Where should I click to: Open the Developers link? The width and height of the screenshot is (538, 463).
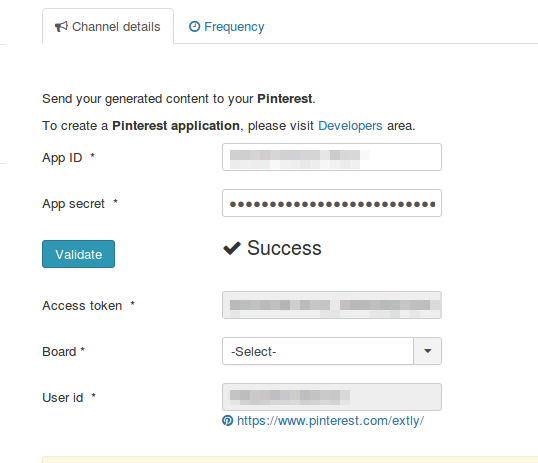tap(350, 126)
